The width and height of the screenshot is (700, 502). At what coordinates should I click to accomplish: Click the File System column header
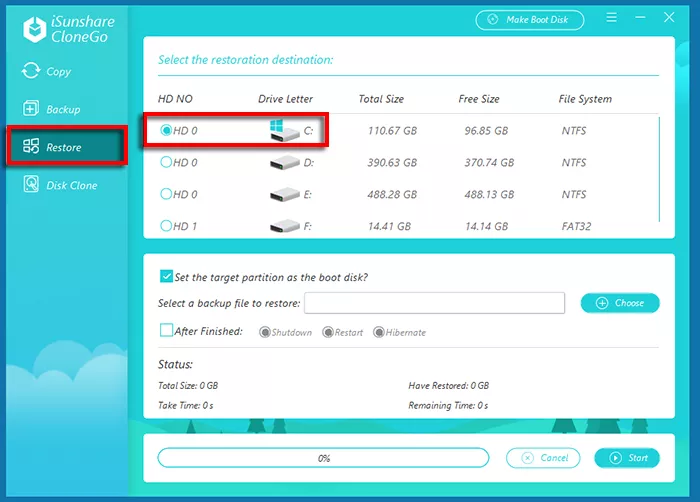[585, 99]
